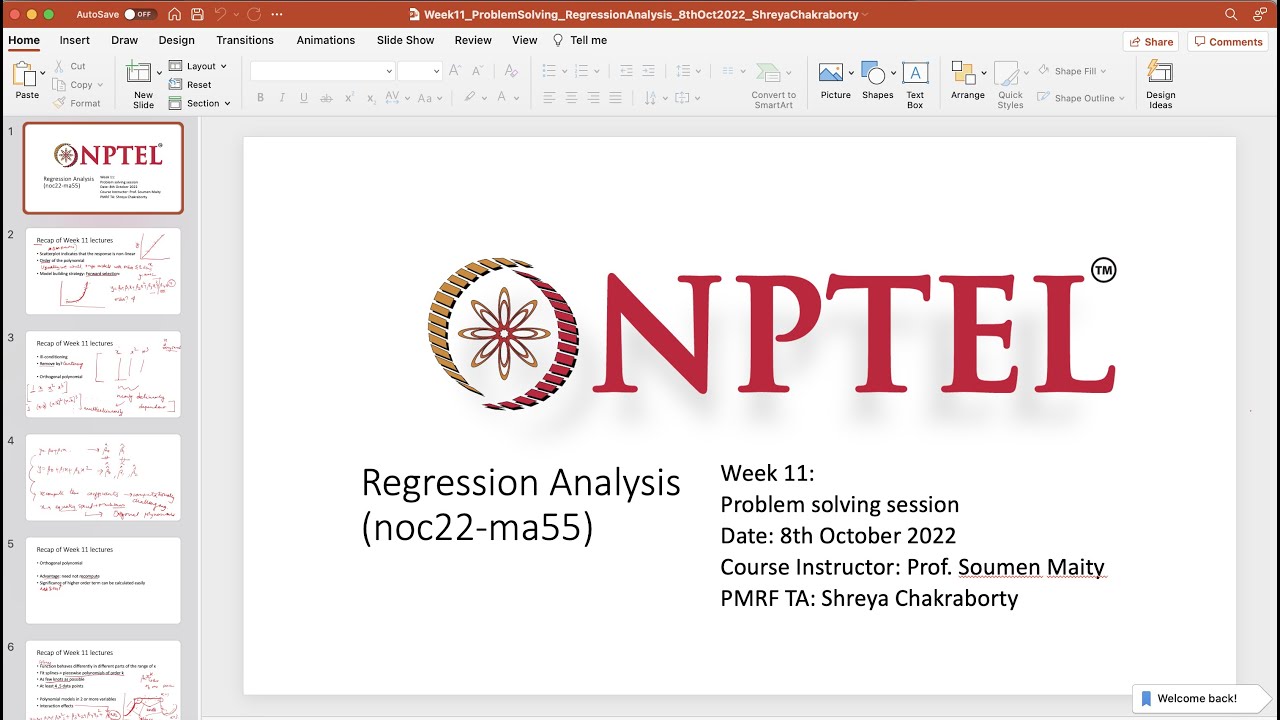Click the Picture insert icon
Viewport: 1280px width, 720px height.
pos(831,73)
